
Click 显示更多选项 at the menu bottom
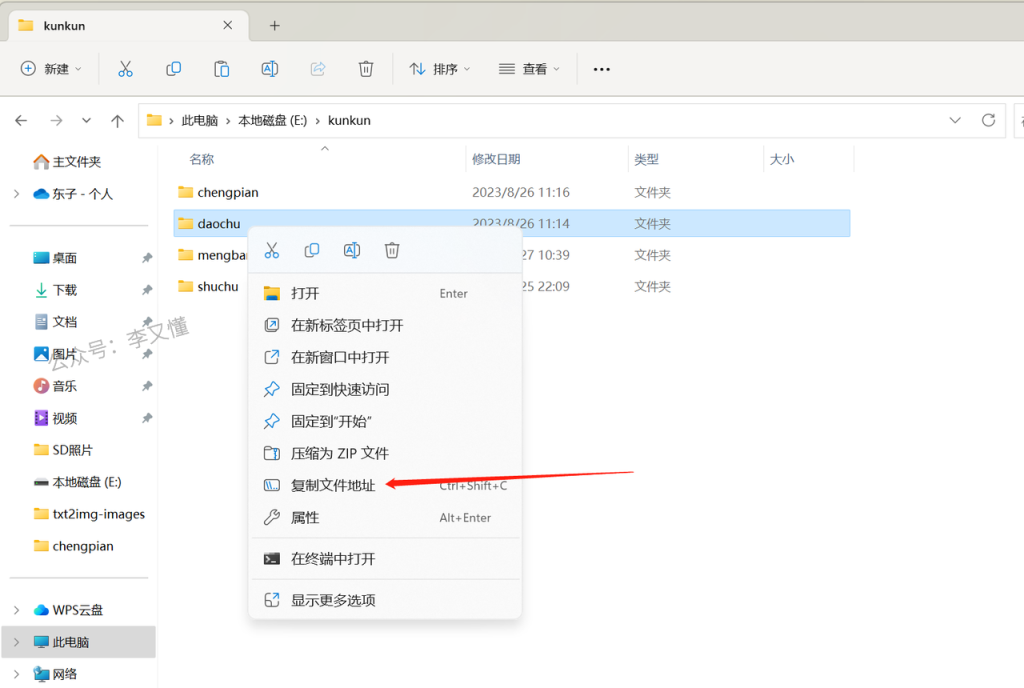[333, 600]
